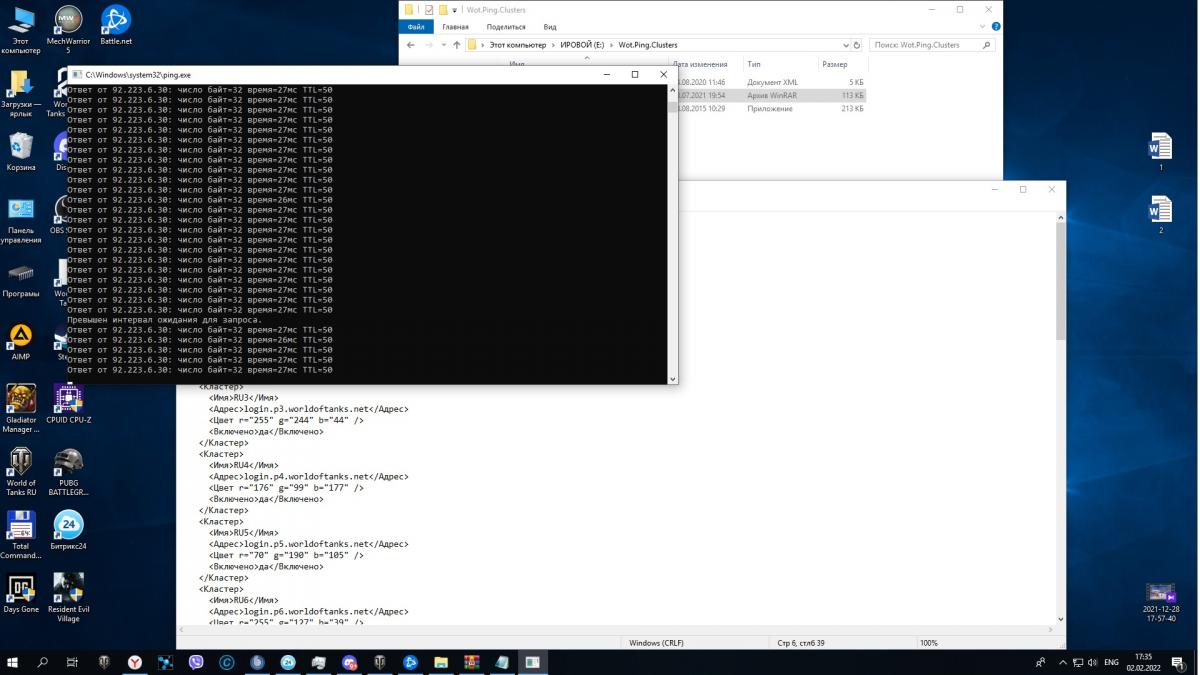Expand the address bar history dropdown
The width and height of the screenshot is (1200, 675).
tap(846, 45)
